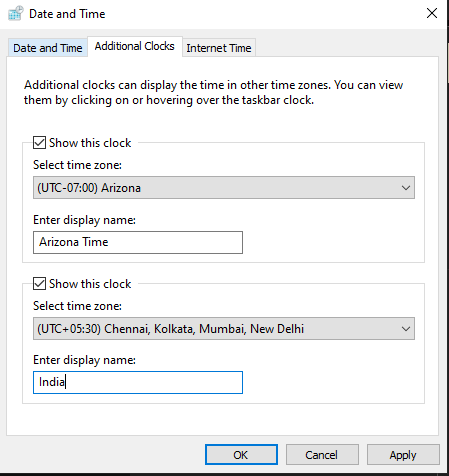Apply the clock settings

coord(403,455)
